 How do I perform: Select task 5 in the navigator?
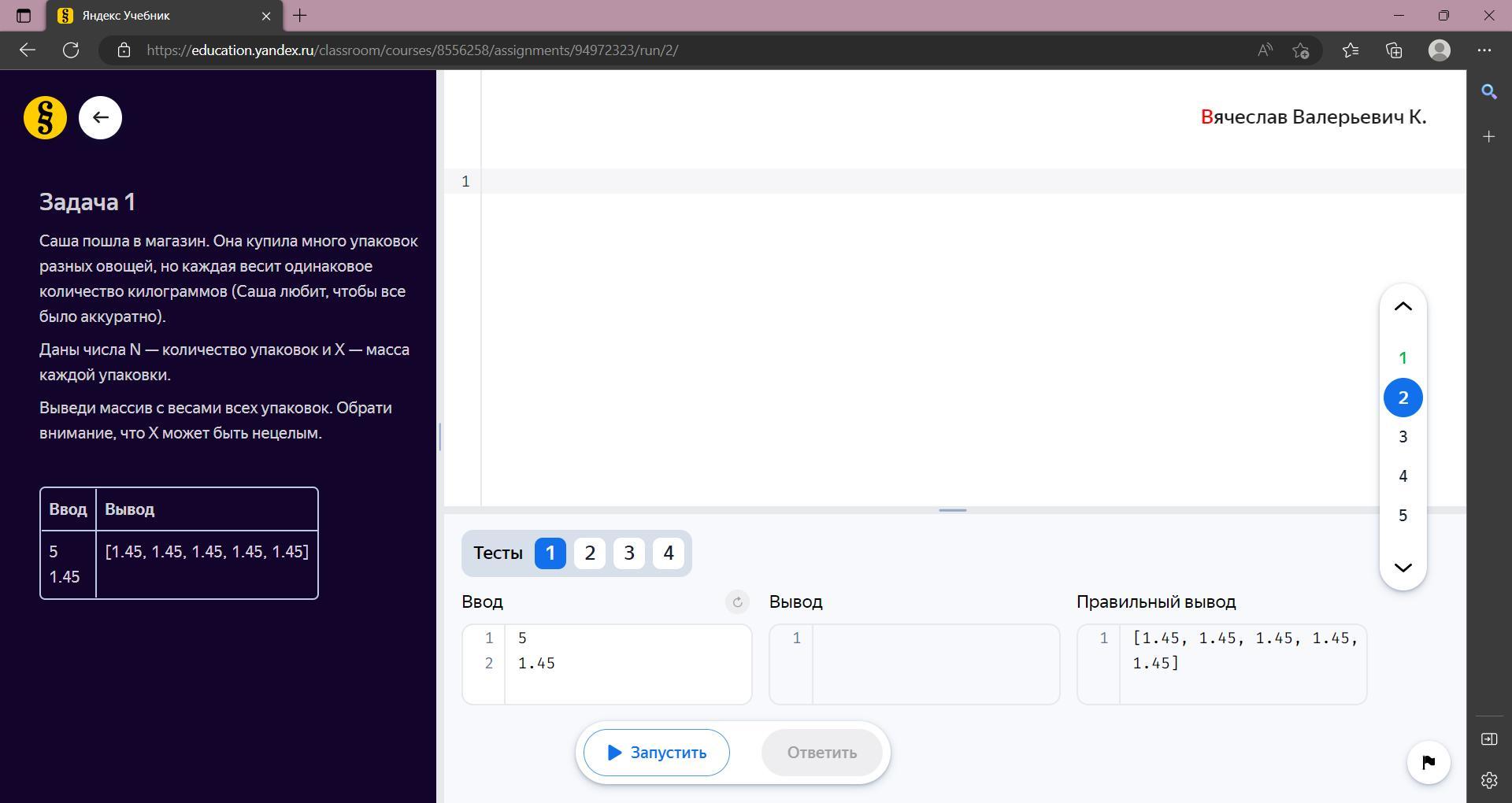click(x=1403, y=516)
